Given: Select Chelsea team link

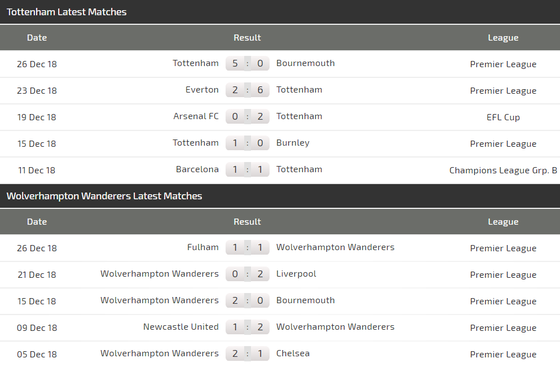Looking at the screenshot, I should pyautogui.click(x=293, y=353).
